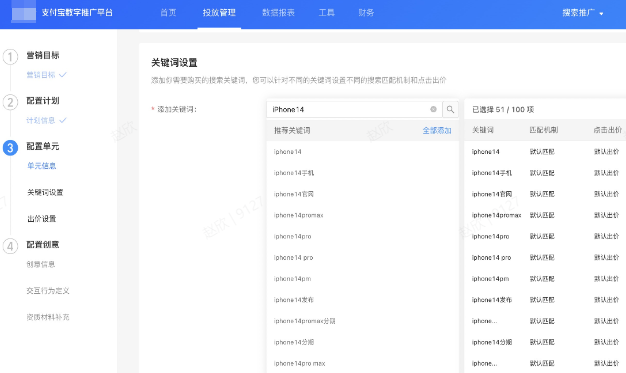Click 默认出价 for selected iphone14官网 row
Viewport: 626px width, 373px height.
[606, 194]
